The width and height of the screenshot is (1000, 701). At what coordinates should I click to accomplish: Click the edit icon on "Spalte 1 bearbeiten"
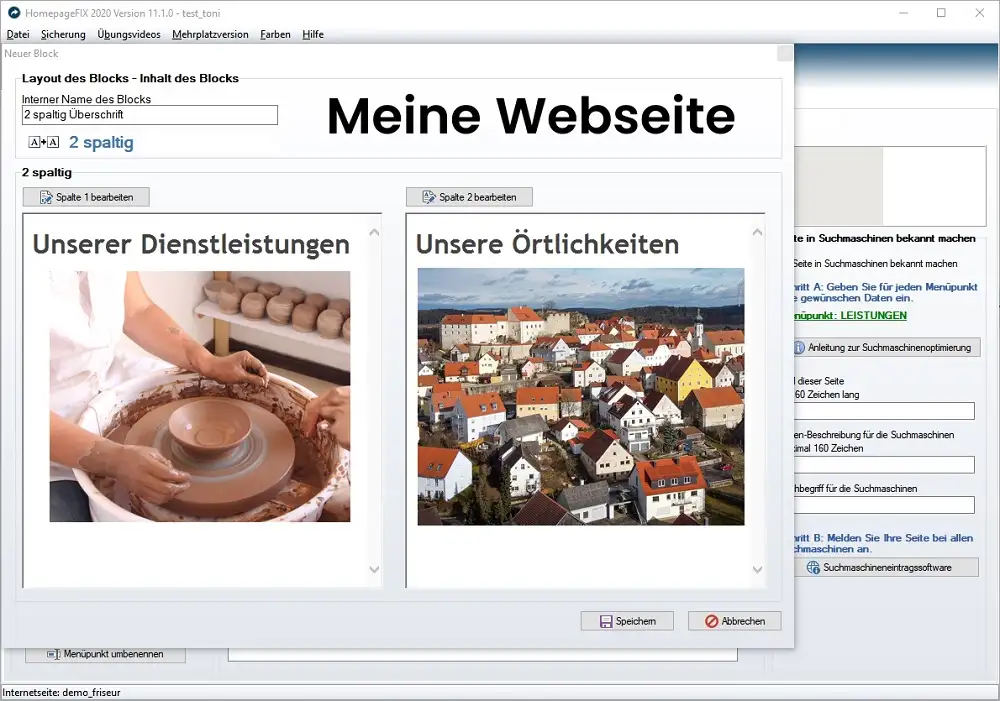[x=45, y=196]
